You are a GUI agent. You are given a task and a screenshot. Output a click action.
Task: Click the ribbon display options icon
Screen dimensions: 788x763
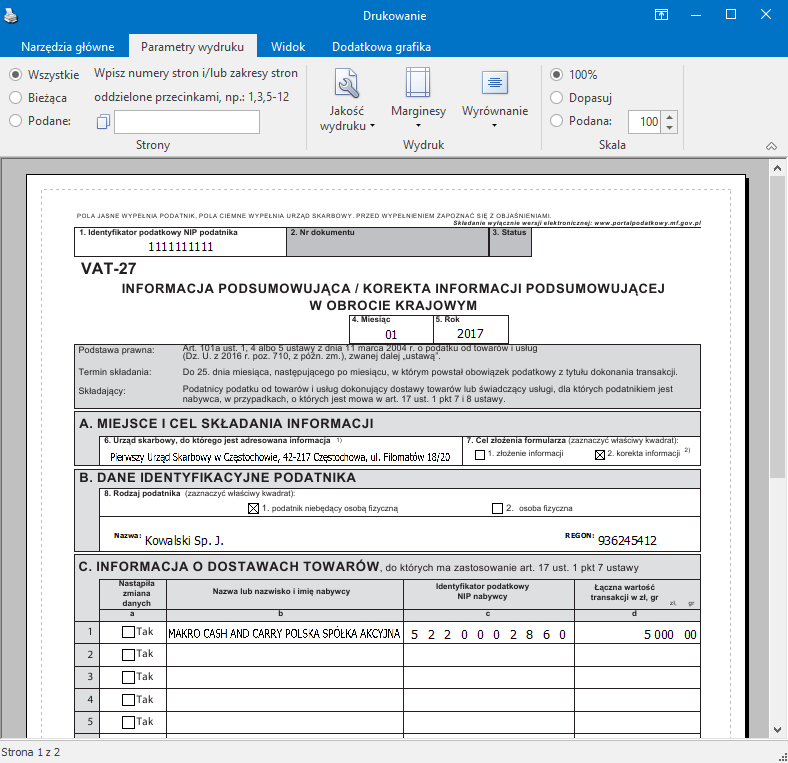click(x=661, y=15)
